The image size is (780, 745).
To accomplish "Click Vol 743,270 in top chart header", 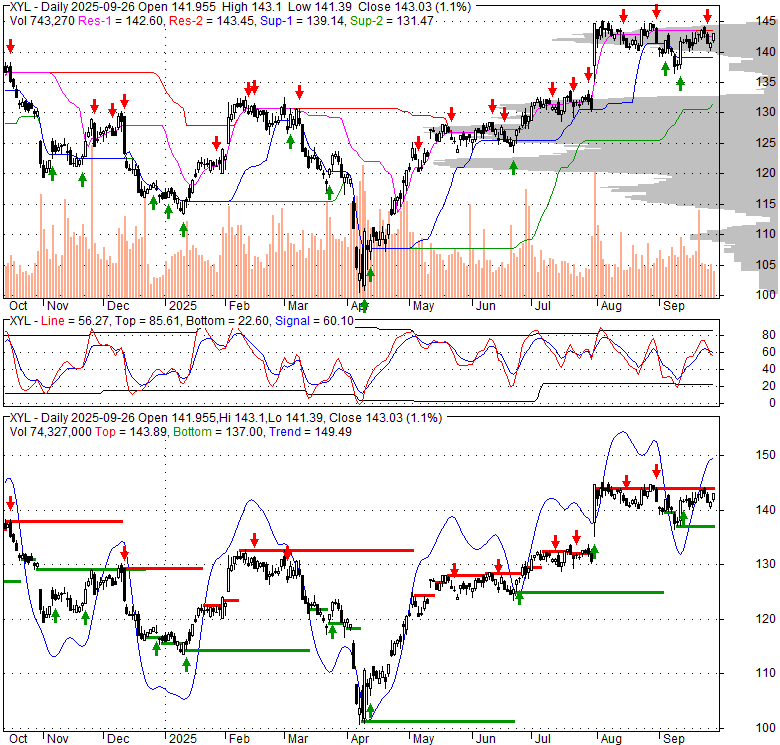I will (x=42, y=21).
